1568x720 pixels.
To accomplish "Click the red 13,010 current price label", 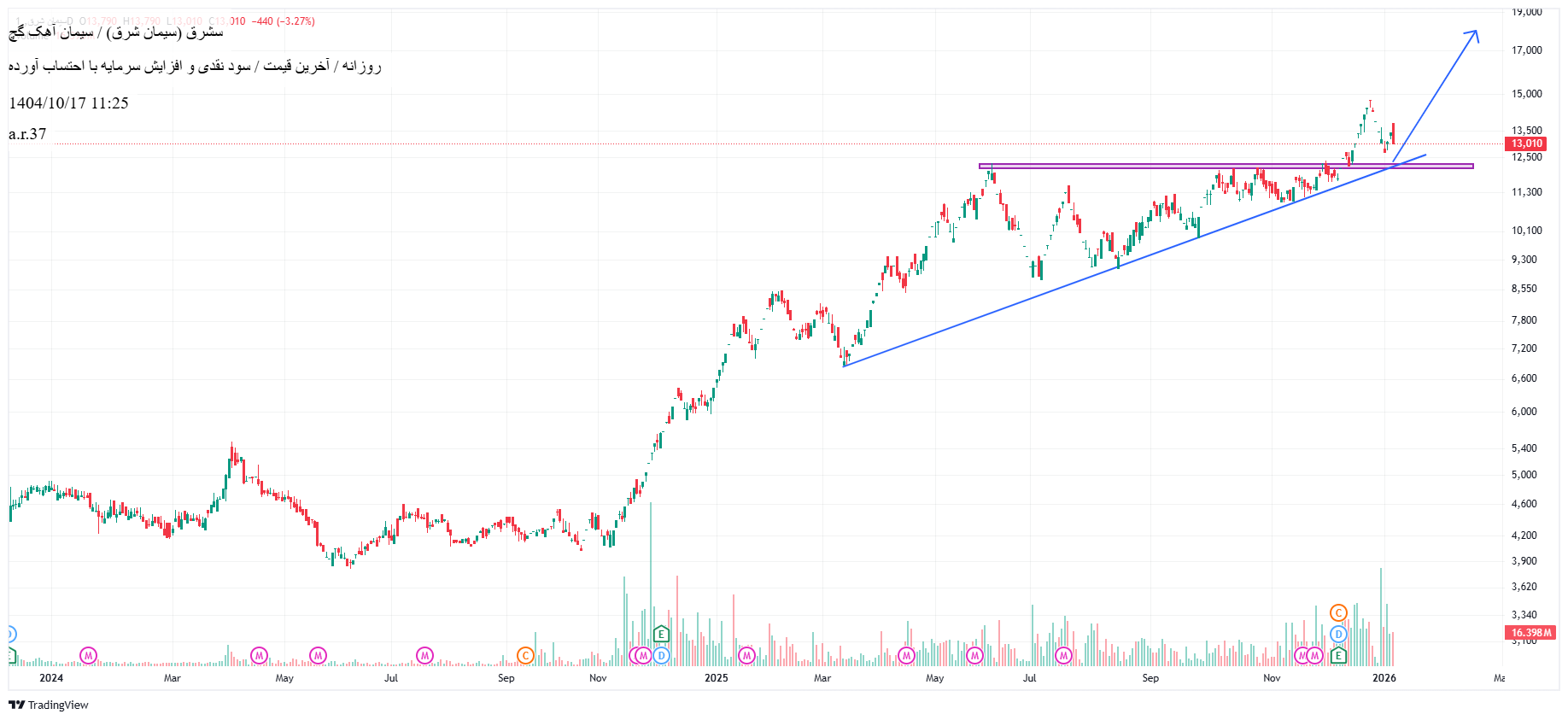I will point(1527,143).
